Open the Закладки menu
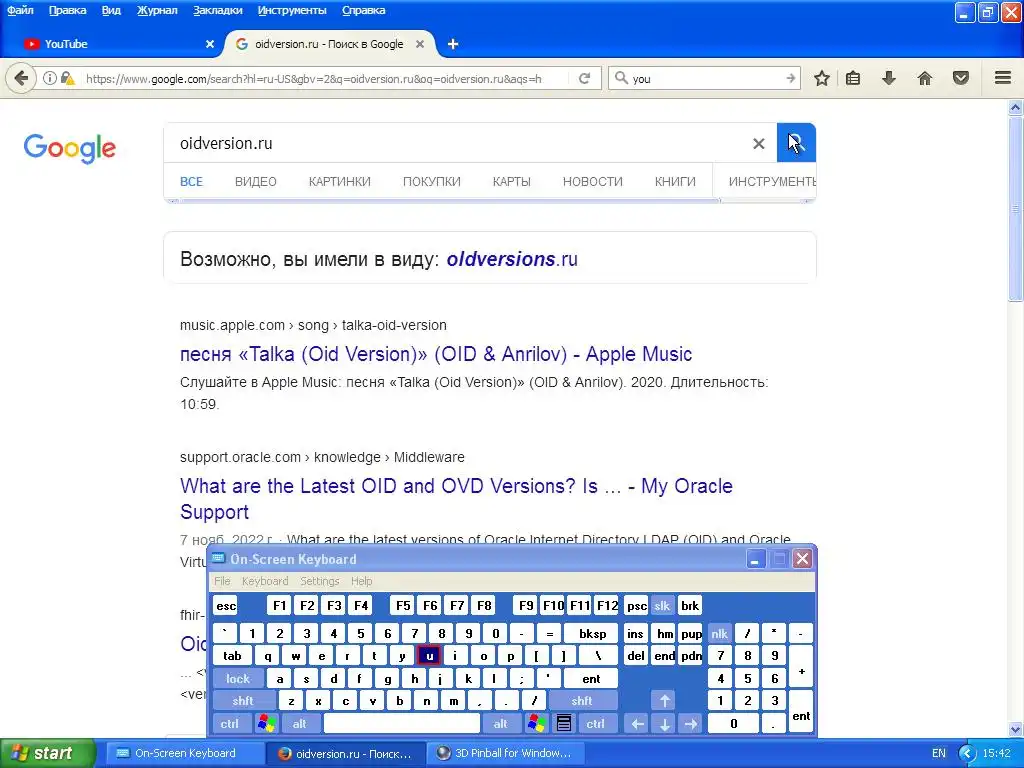The image size is (1024, 768). tap(217, 10)
